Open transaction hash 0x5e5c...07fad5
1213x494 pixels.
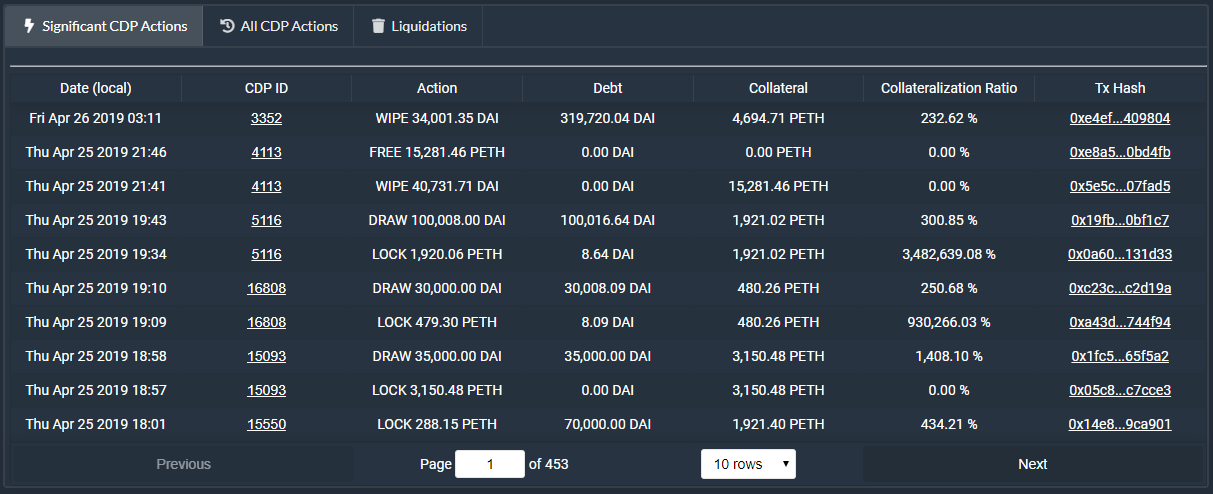(1120, 186)
